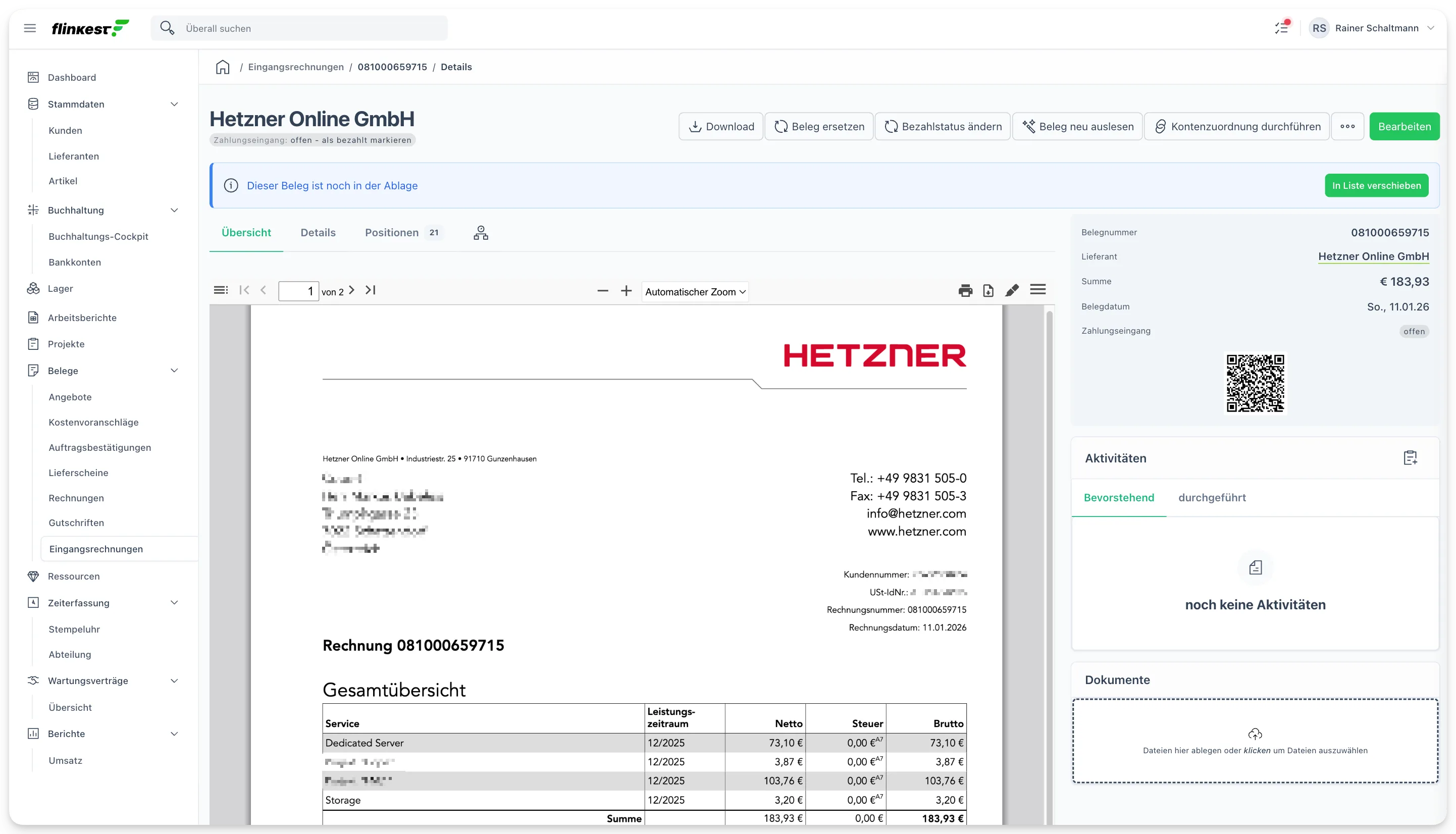Click Beleg ersetzen button
This screenshot has width=1456, height=834.
pyautogui.click(x=818, y=127)
